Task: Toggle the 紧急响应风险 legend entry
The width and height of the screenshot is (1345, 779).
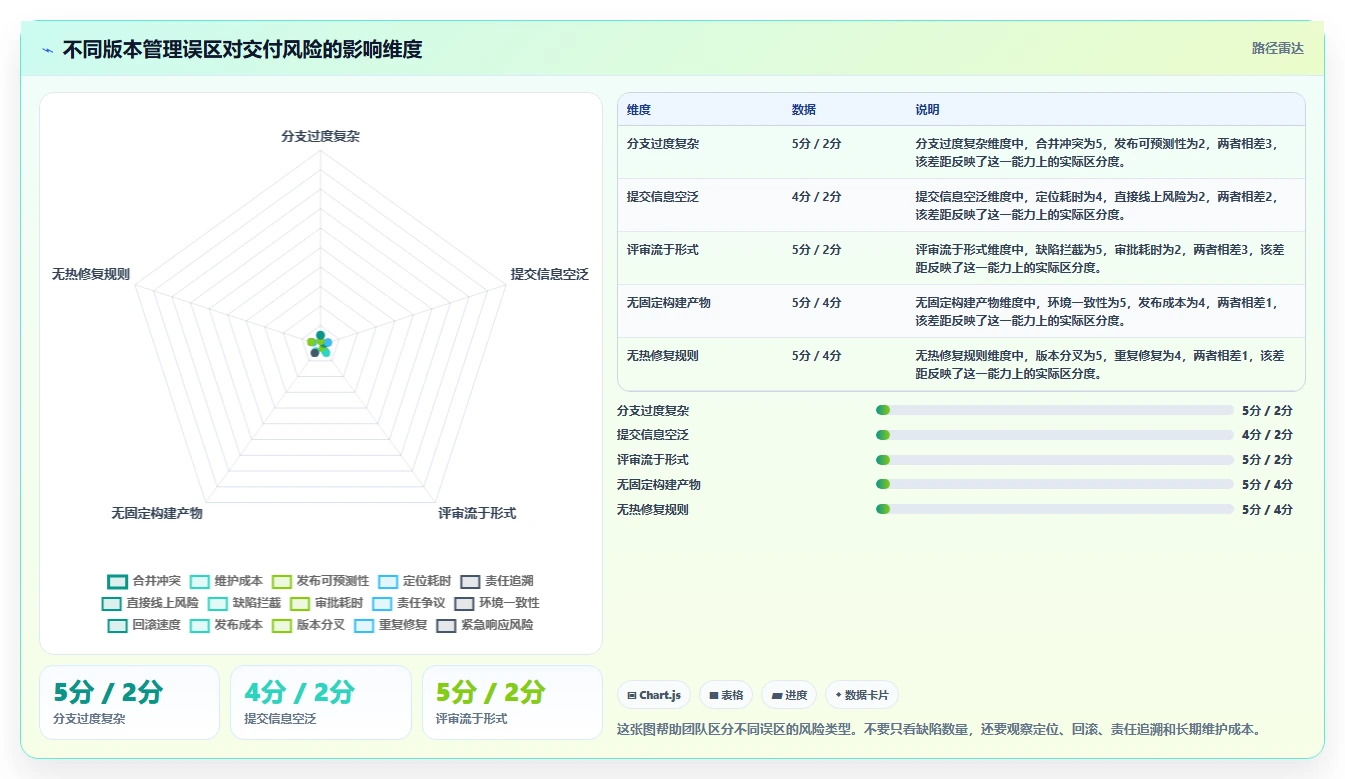Action: click(485, 625)
